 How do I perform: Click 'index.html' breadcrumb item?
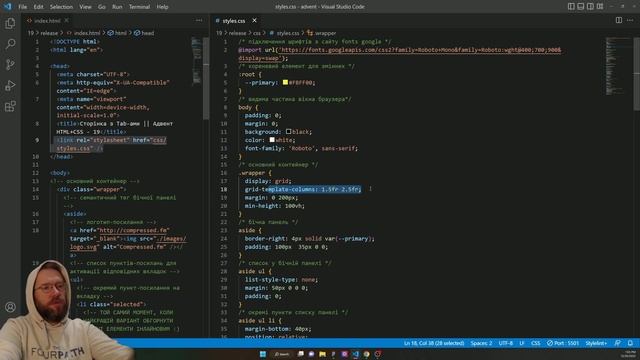[x=84, y=33]
